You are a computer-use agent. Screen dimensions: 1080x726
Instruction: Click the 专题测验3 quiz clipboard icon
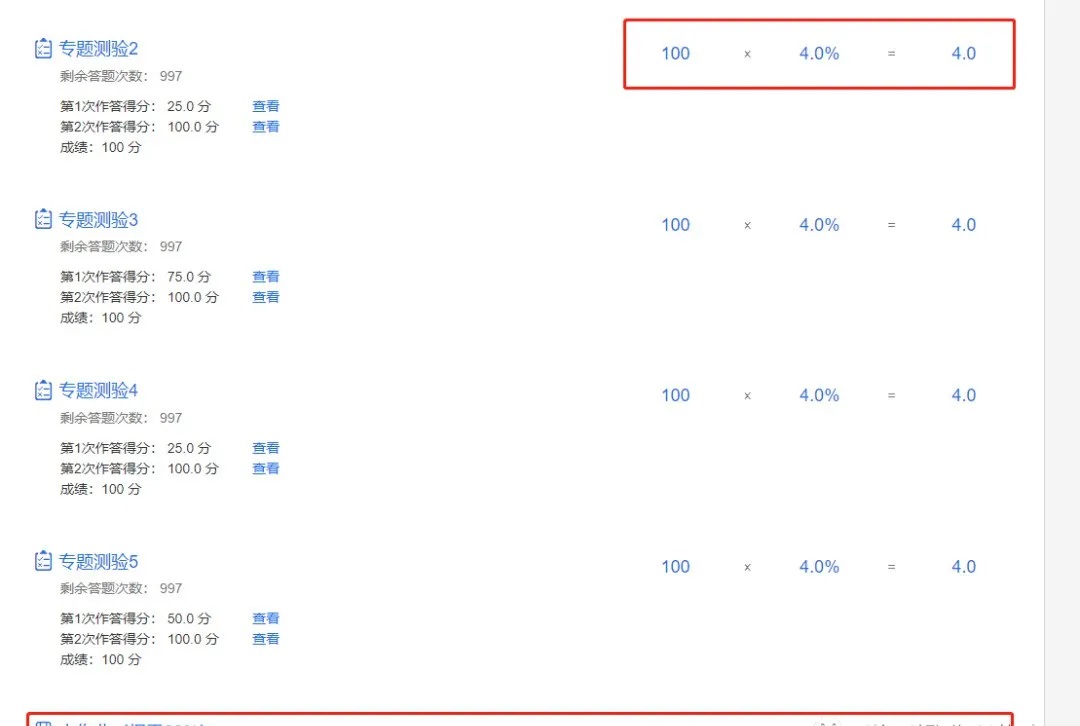point(43,219)
